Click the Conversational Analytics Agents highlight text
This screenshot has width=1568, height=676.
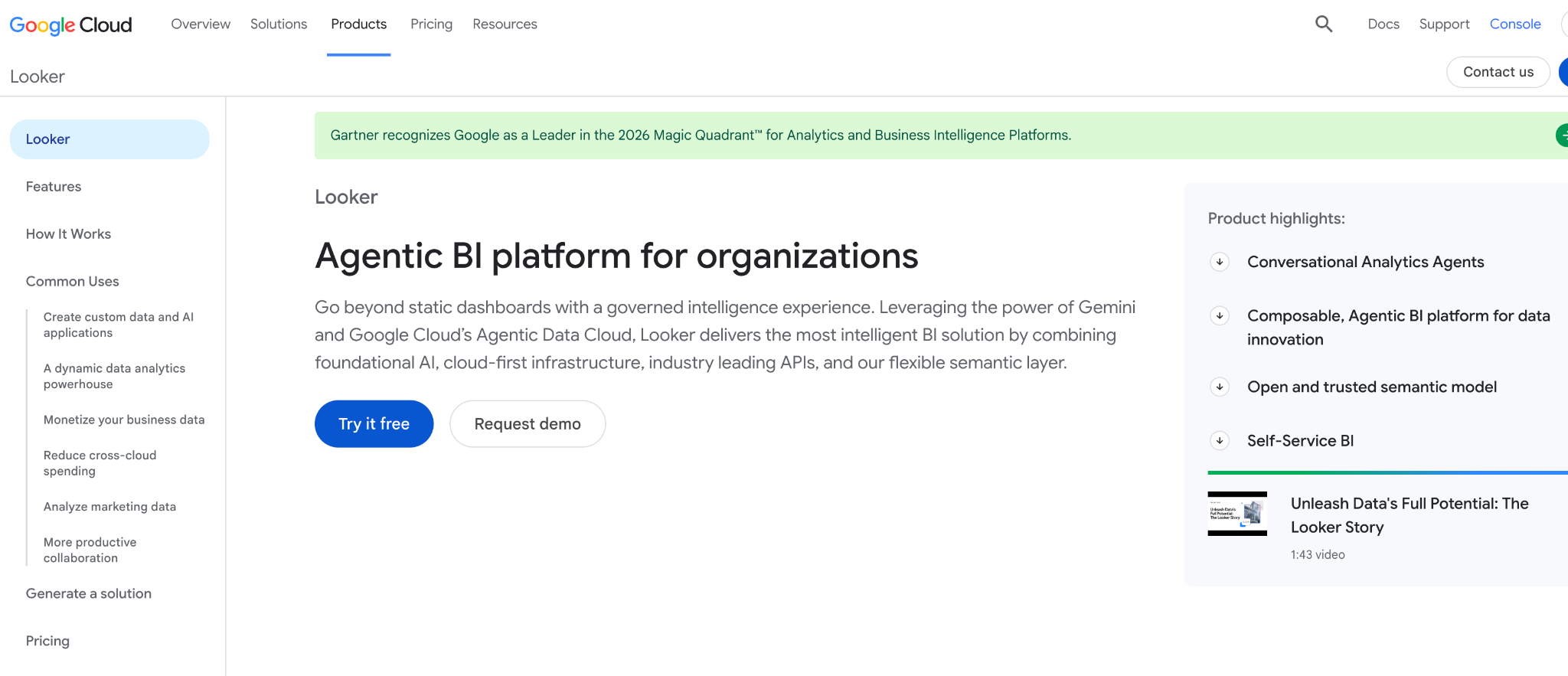tap(1366, 262)
